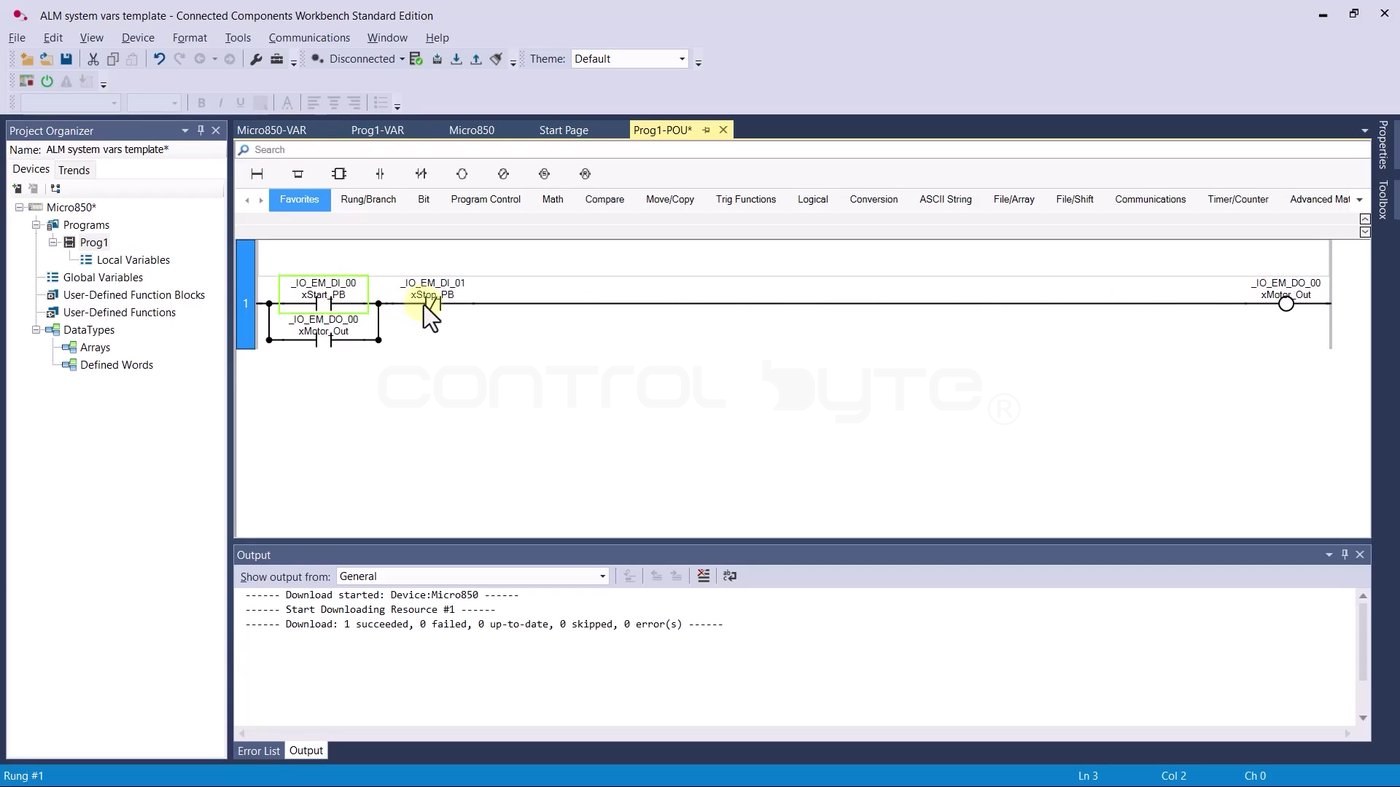Viewport: 1400px width, 787px height.
Task: Open the Properties side panel tab
Action: coord(1383,145)
